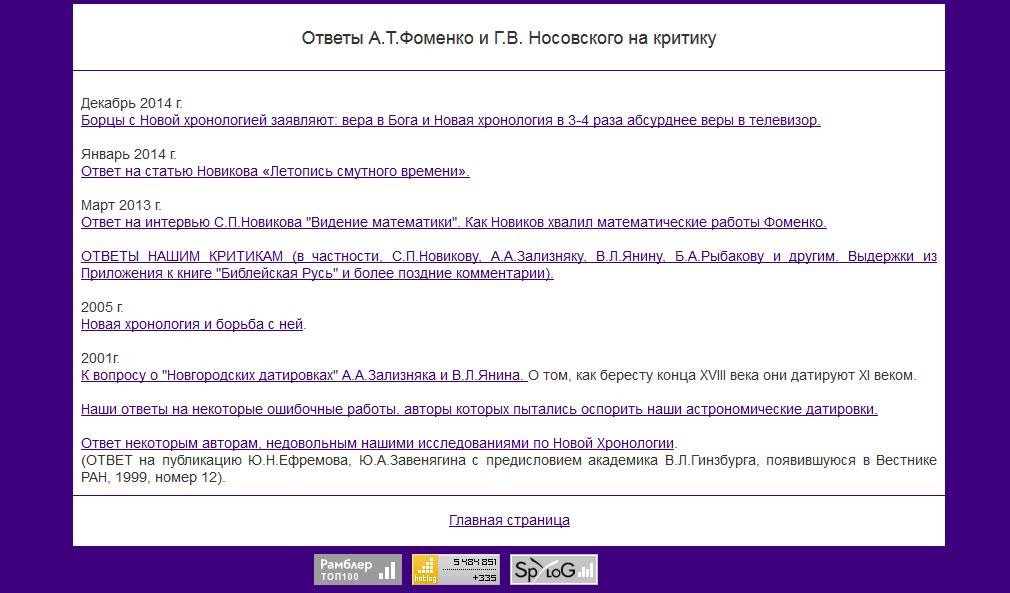The image size is (1010, 593).
Task: Open Новая хронология и борьба с ней link
Action: coord(192,325)
